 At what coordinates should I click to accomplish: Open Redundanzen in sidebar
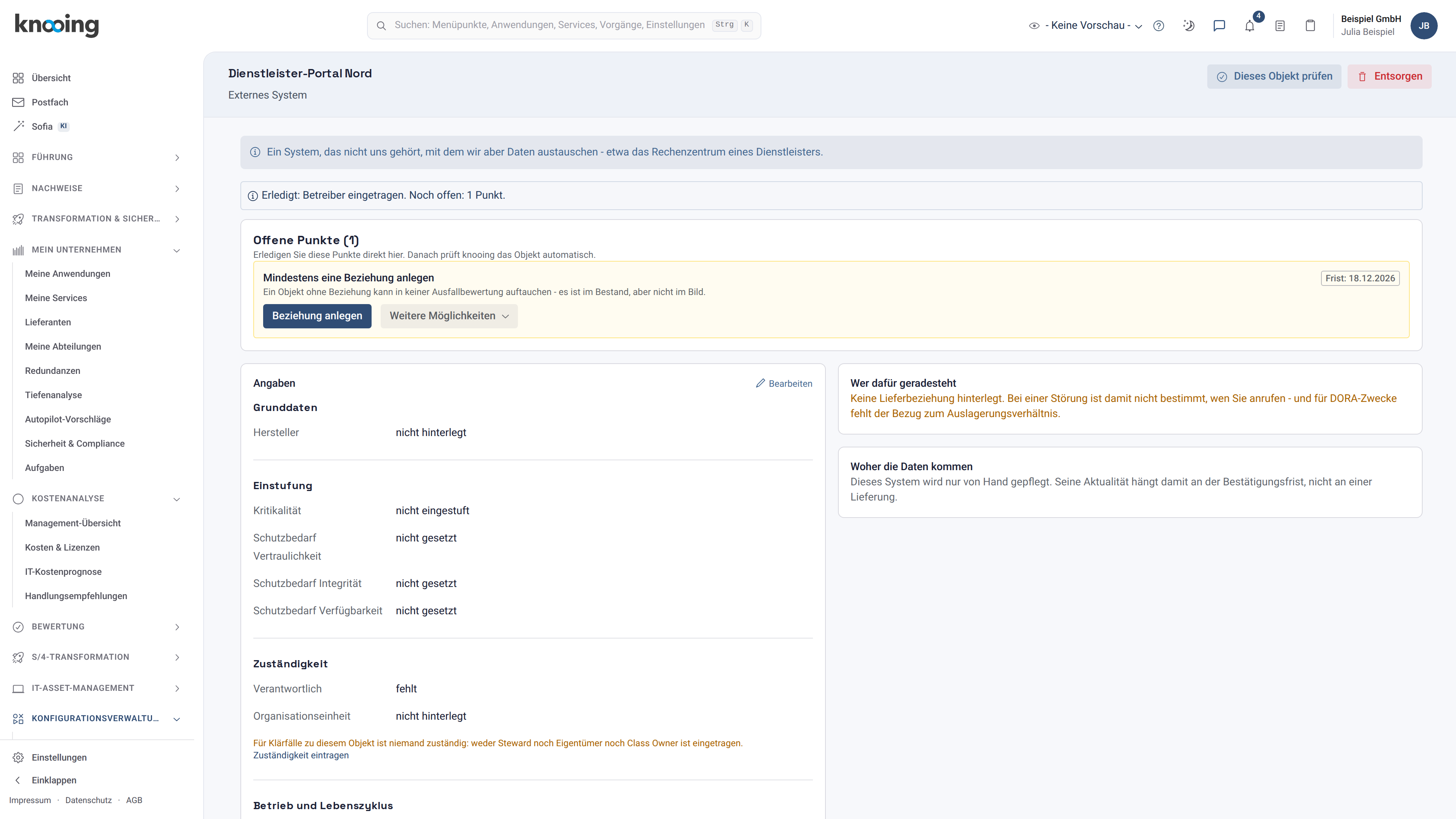point(53,371)
